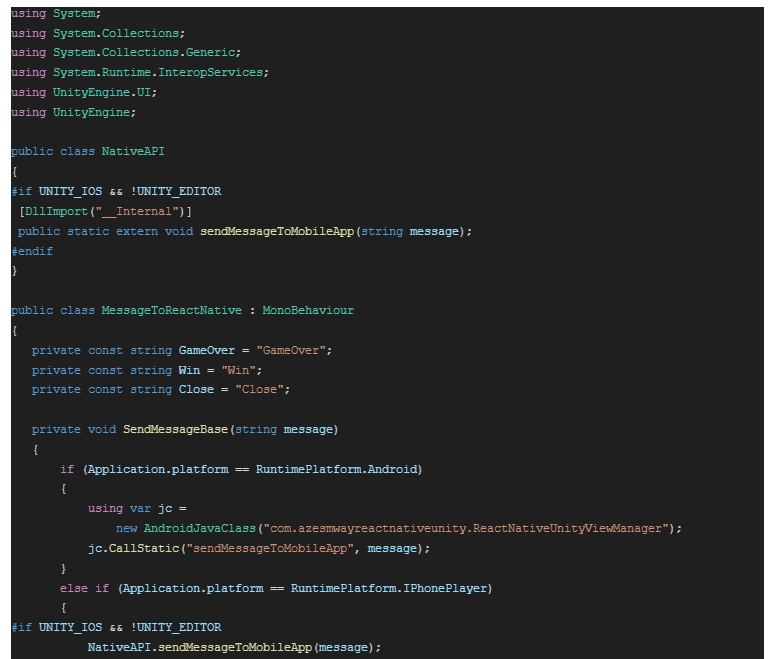The height and width of the screenshot is (659, 780).
Task: Click the ReactNativeUnityViewManager package string
Action: 468,528
